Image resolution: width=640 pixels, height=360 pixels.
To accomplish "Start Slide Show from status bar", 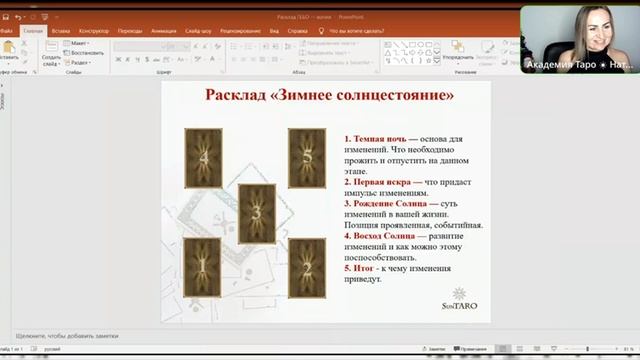I will 554,349.
